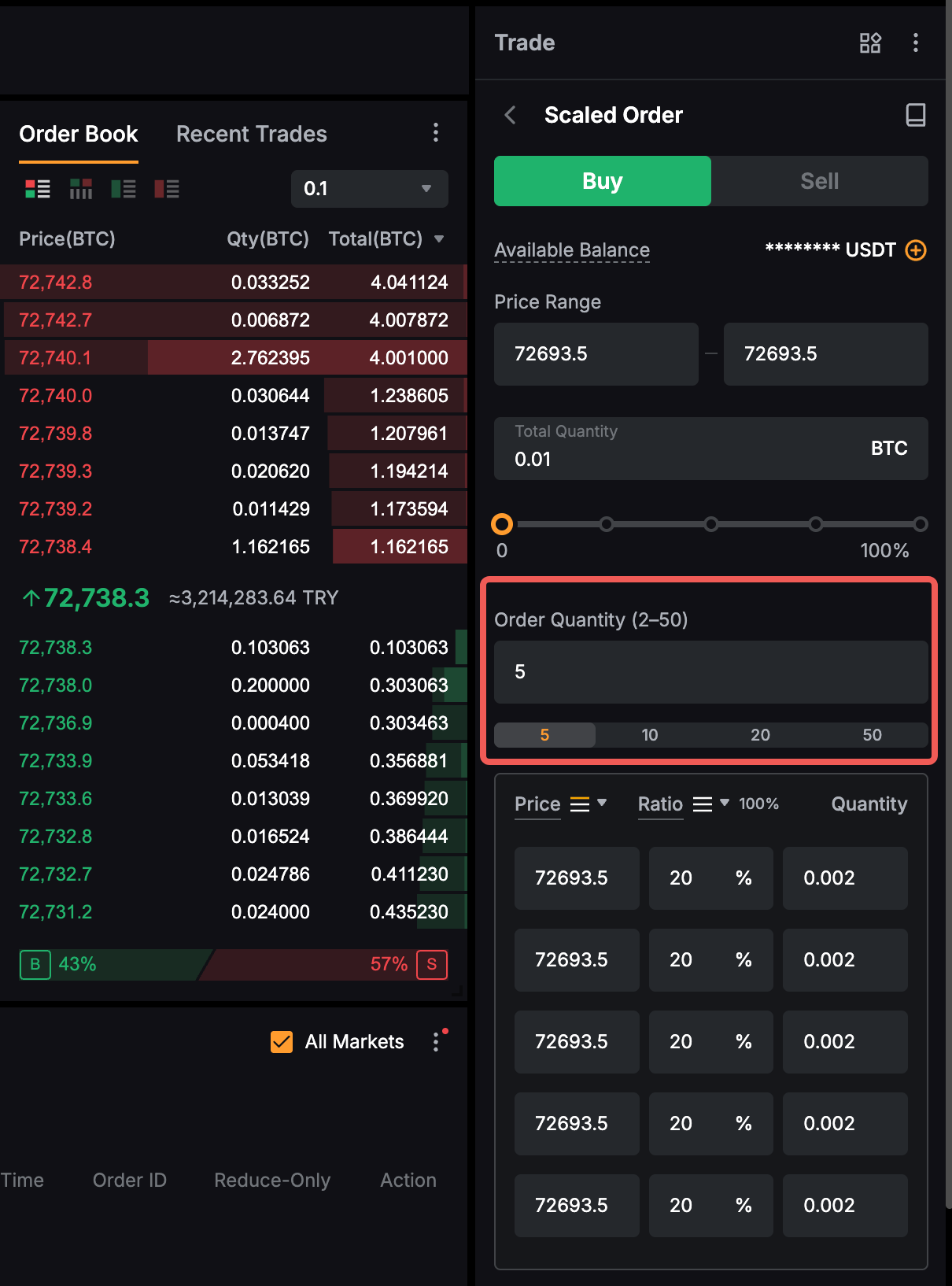This screenshot has width=952, height=1286.
Task: Select the buy-only green order book view
Action: click(x=124, y=189)
